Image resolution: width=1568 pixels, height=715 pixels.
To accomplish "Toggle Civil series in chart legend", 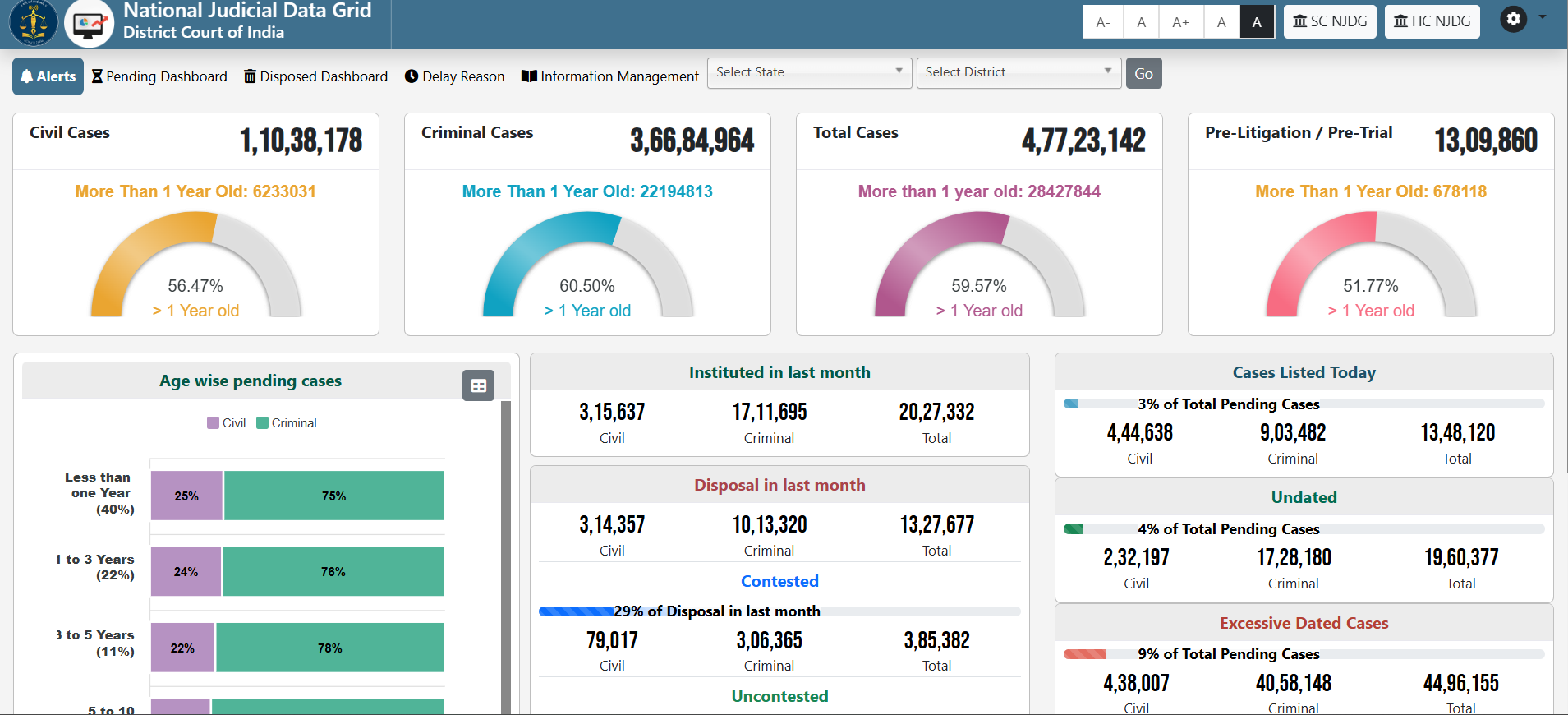I will tap(227, 423).
